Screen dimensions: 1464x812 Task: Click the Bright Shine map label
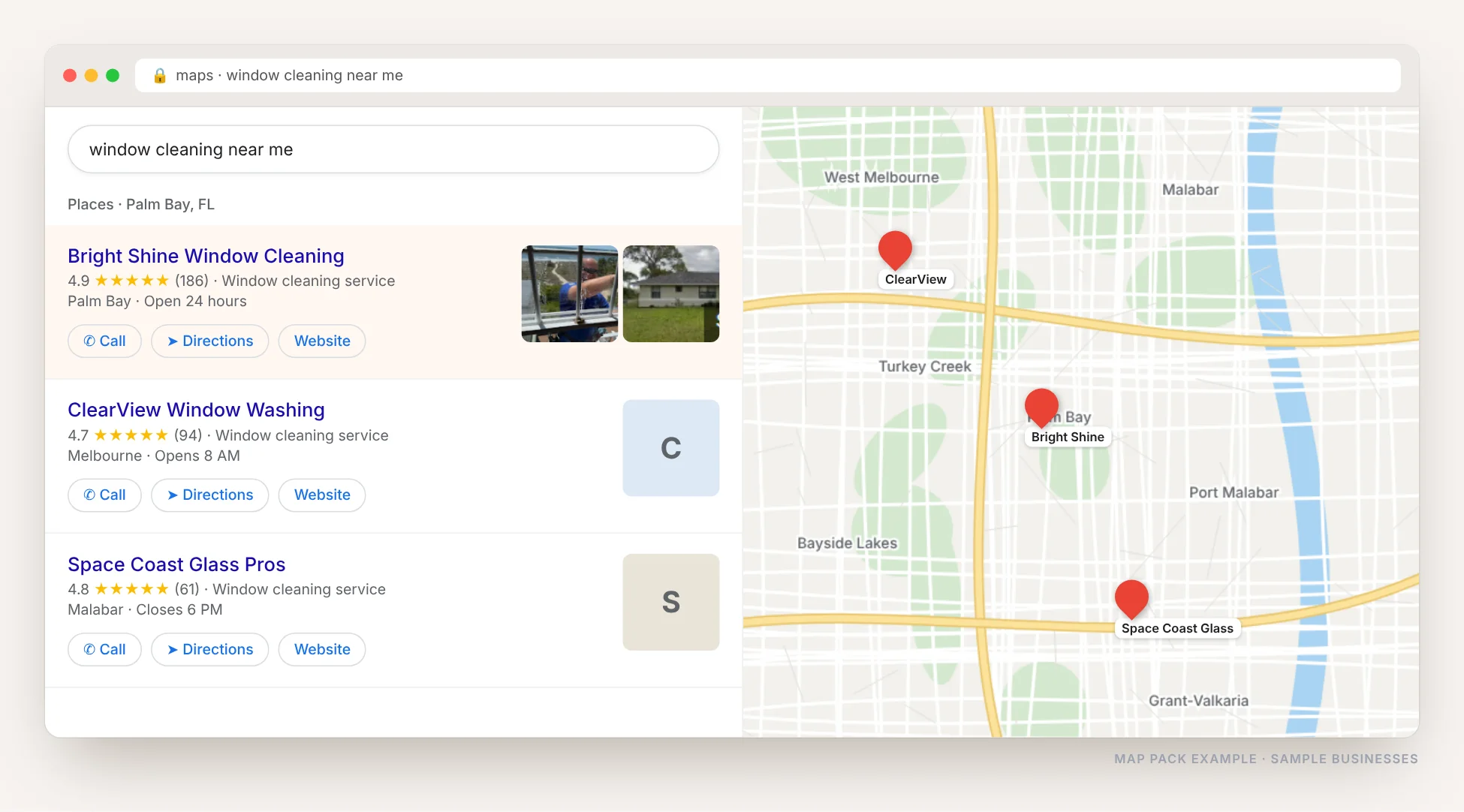pyautogui.click(x=1068, y=437)
